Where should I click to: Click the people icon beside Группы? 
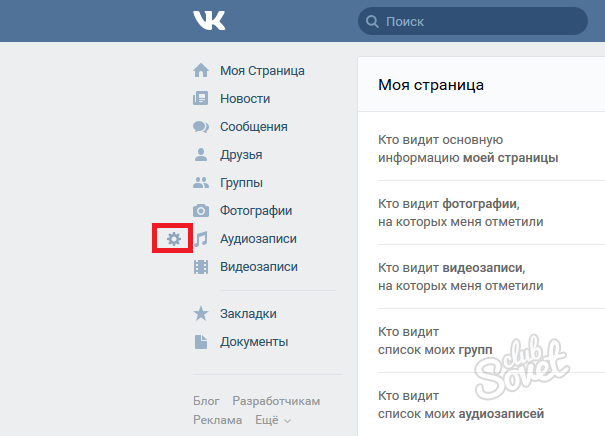click(x=201, y=183)
